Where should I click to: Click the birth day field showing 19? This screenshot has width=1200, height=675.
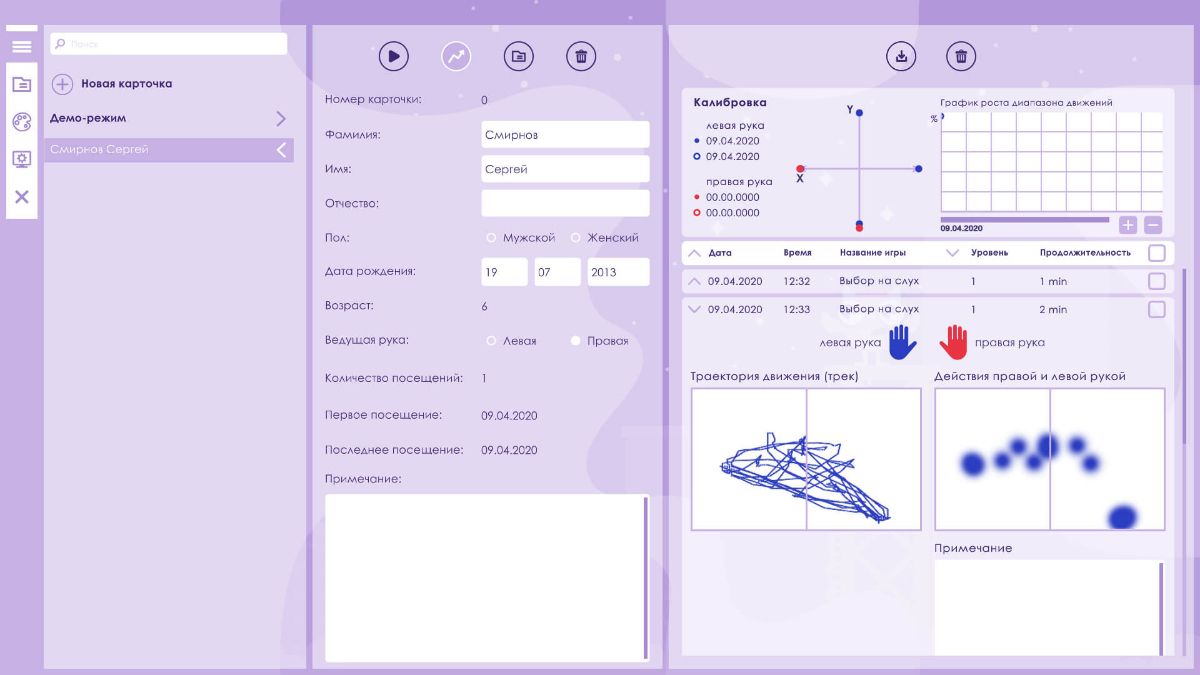(504, 272)
